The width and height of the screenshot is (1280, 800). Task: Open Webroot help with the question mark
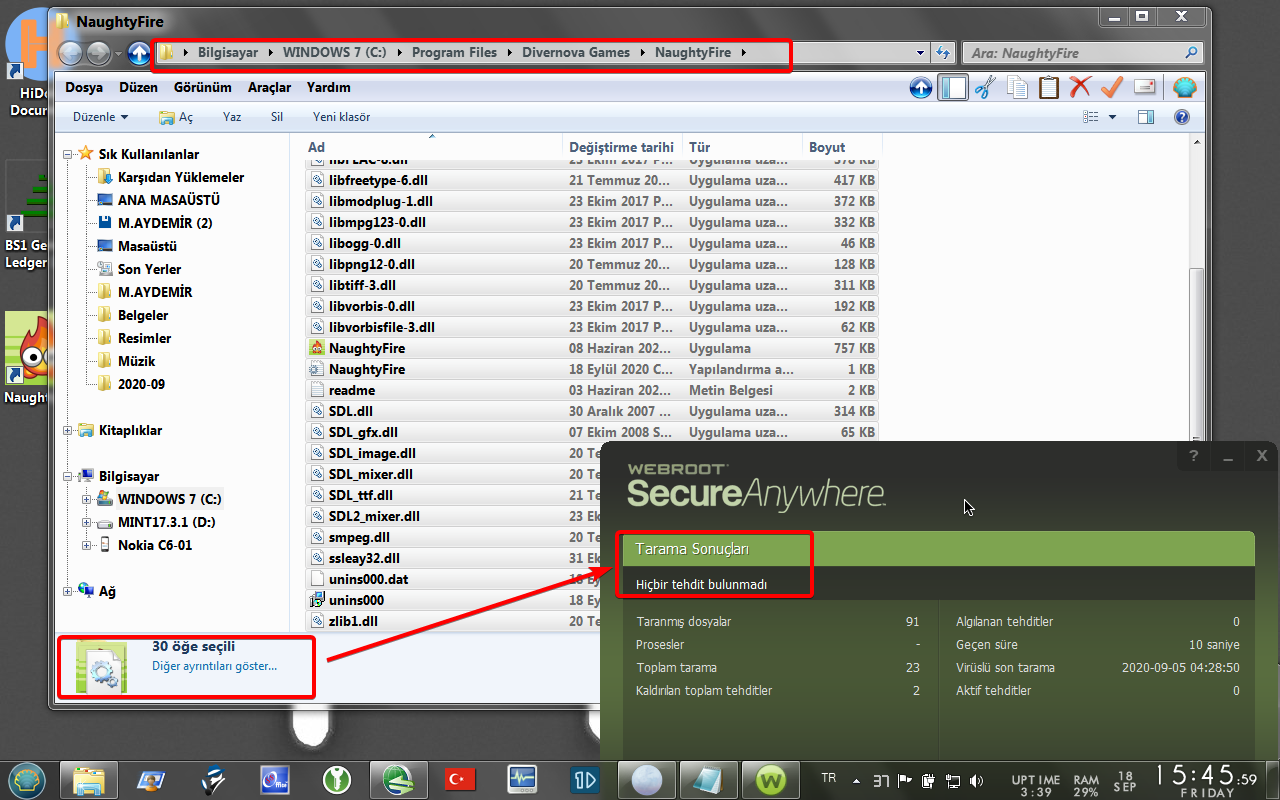click(1193, 457)
